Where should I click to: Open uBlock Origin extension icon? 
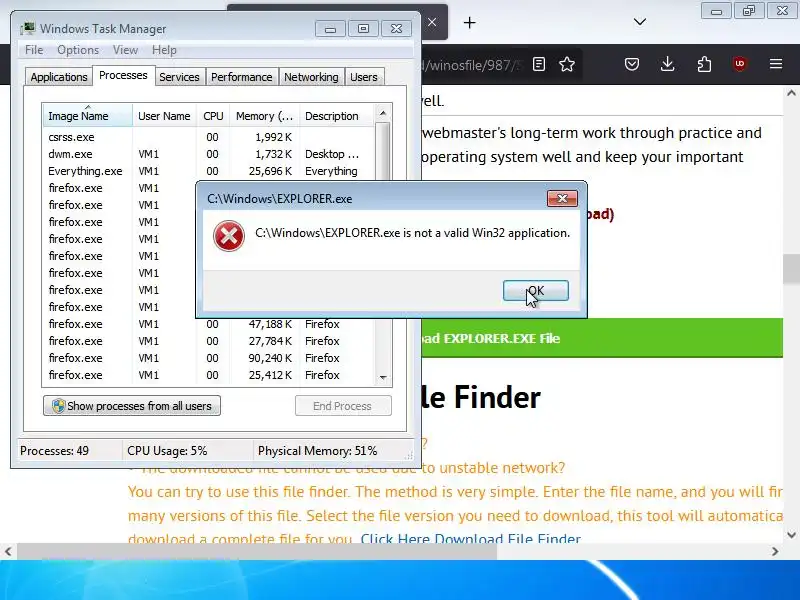(740, 64)
